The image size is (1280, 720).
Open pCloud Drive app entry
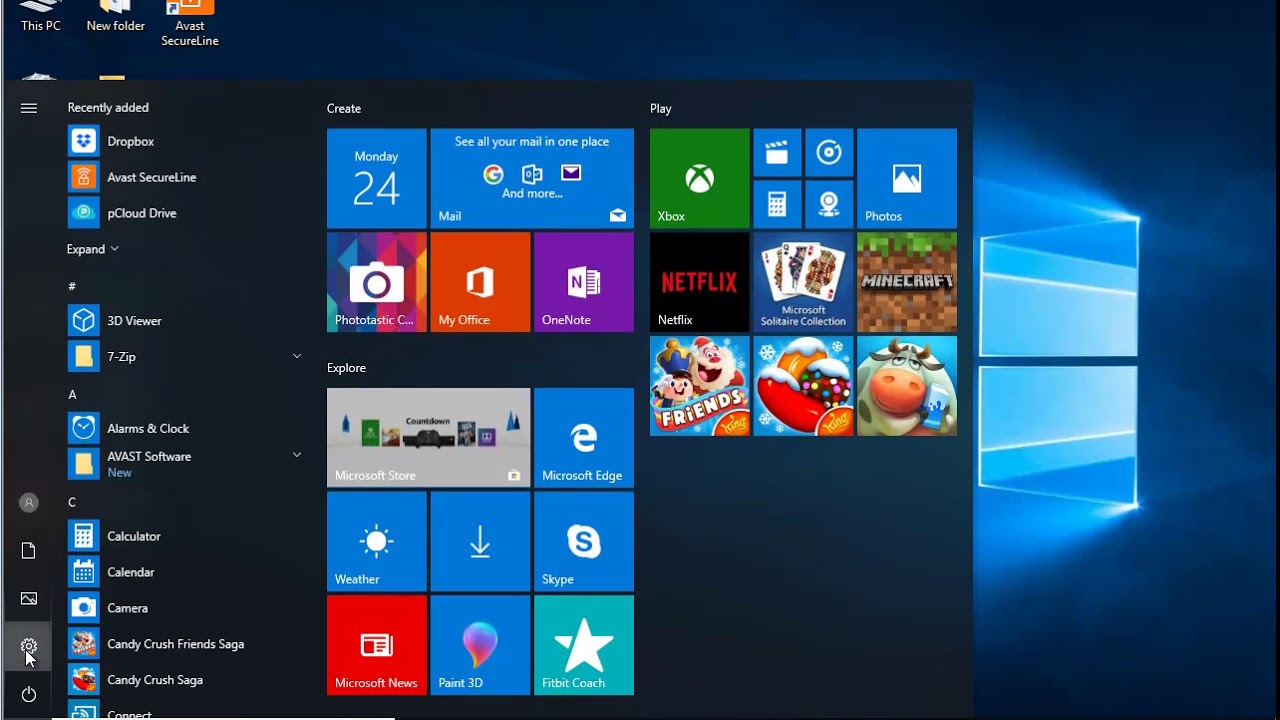185,213
